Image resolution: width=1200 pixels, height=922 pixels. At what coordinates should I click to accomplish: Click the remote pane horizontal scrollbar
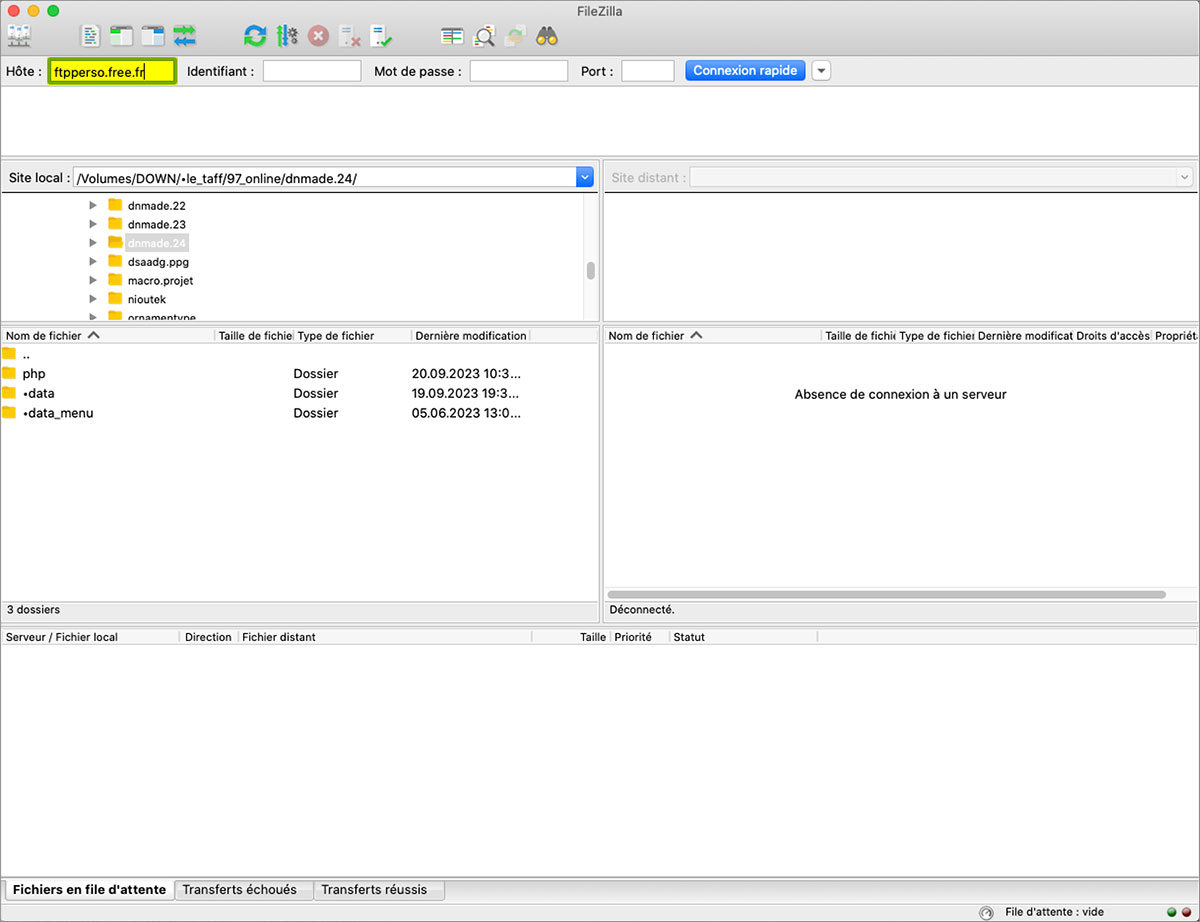(x=886, y=594)
